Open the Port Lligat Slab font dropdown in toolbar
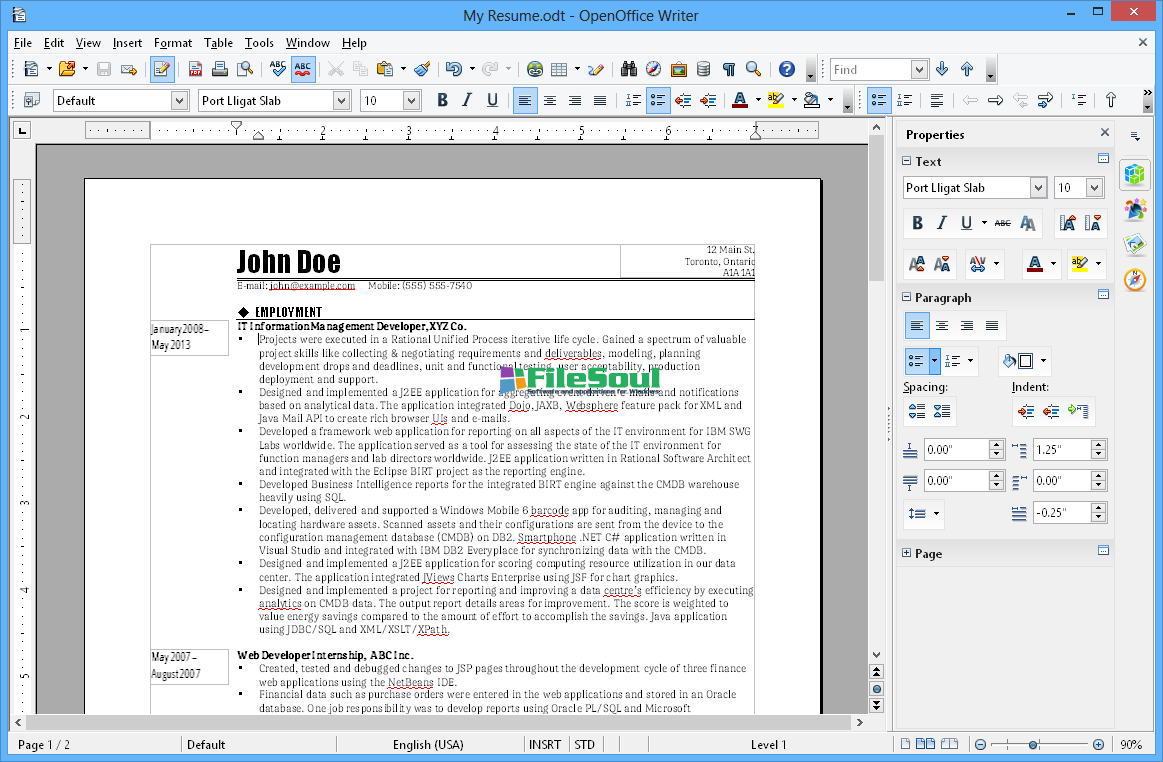 pyautogui.click(x=342, y=100)
